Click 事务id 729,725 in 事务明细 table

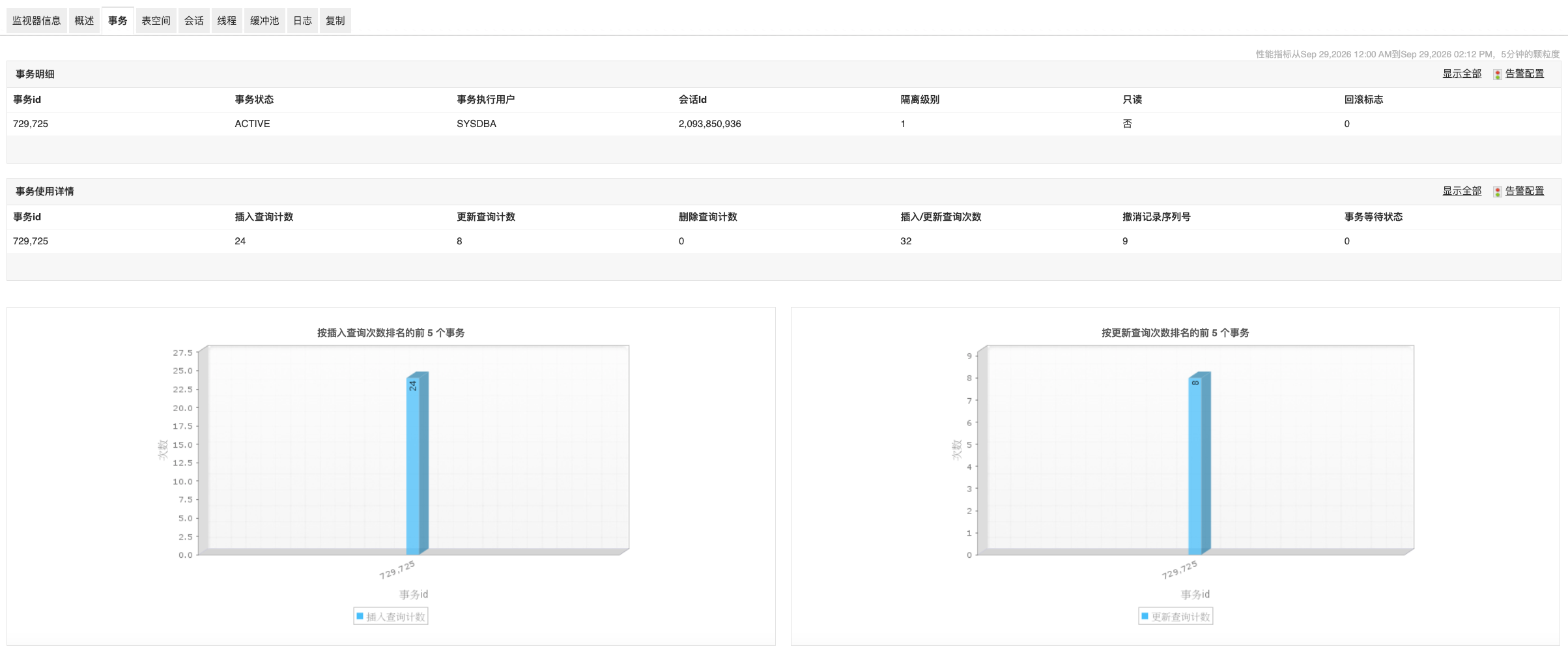point(31,124)
